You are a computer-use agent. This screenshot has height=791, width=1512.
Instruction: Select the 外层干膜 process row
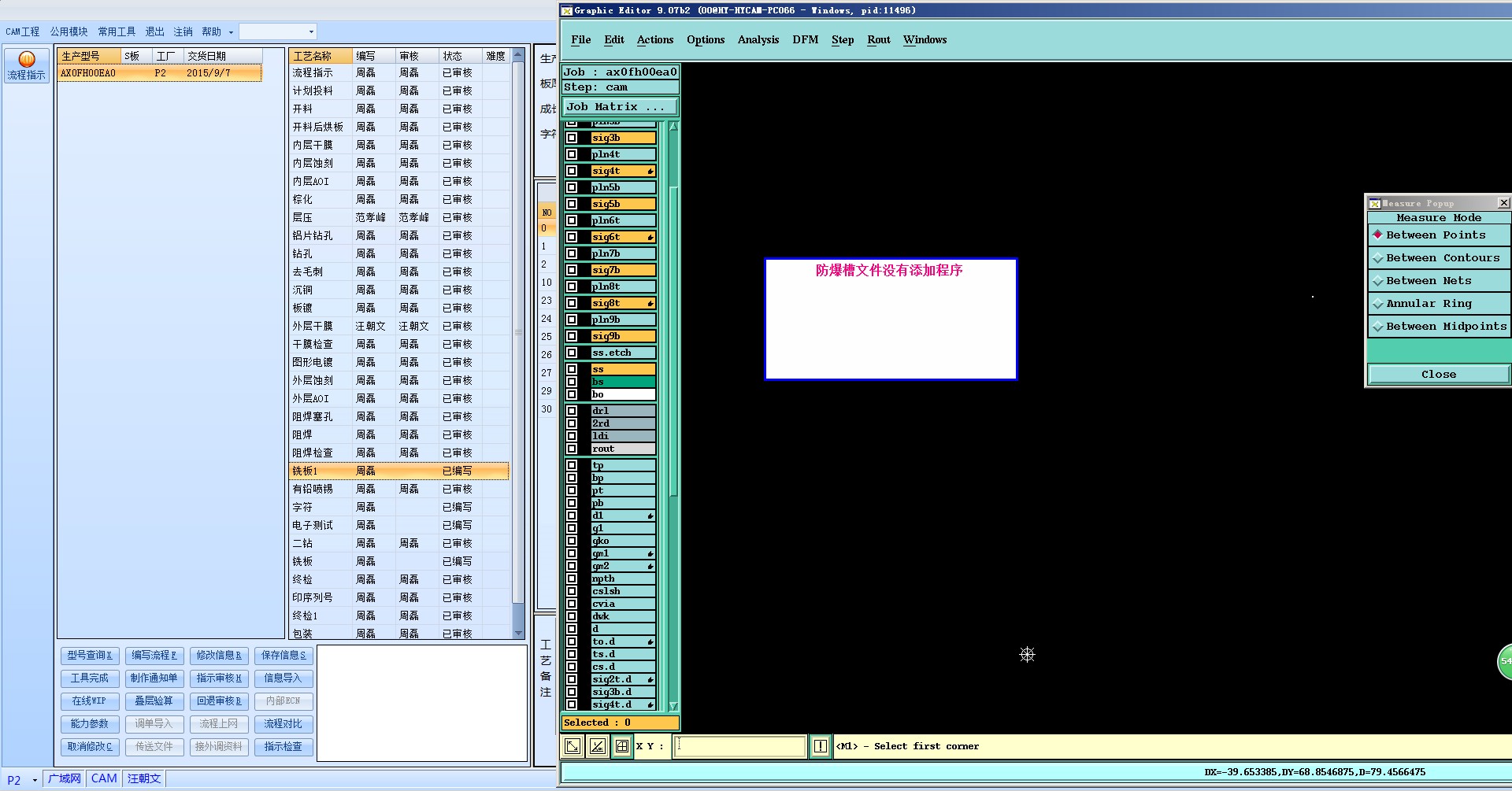399,326
